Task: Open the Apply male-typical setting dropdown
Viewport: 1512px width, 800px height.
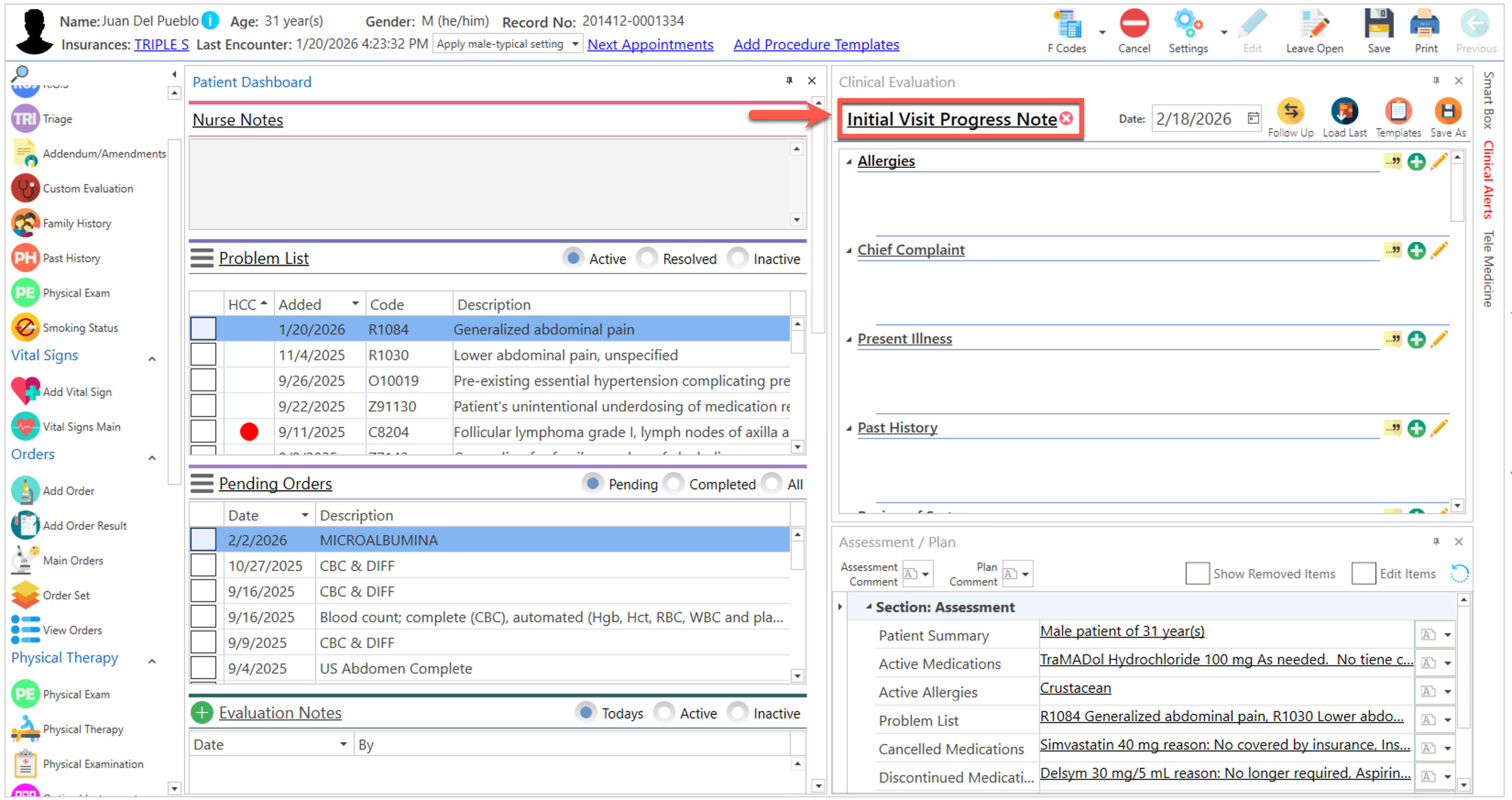Action: point(575,44)
